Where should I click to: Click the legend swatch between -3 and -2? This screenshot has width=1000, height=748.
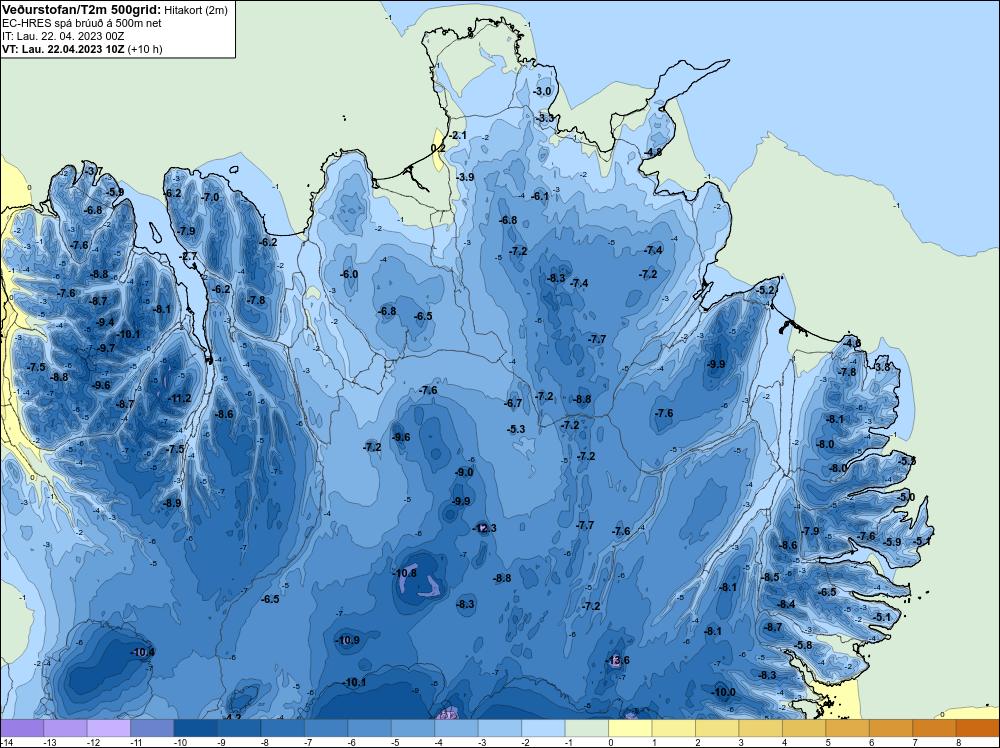[x=500, y=728]
